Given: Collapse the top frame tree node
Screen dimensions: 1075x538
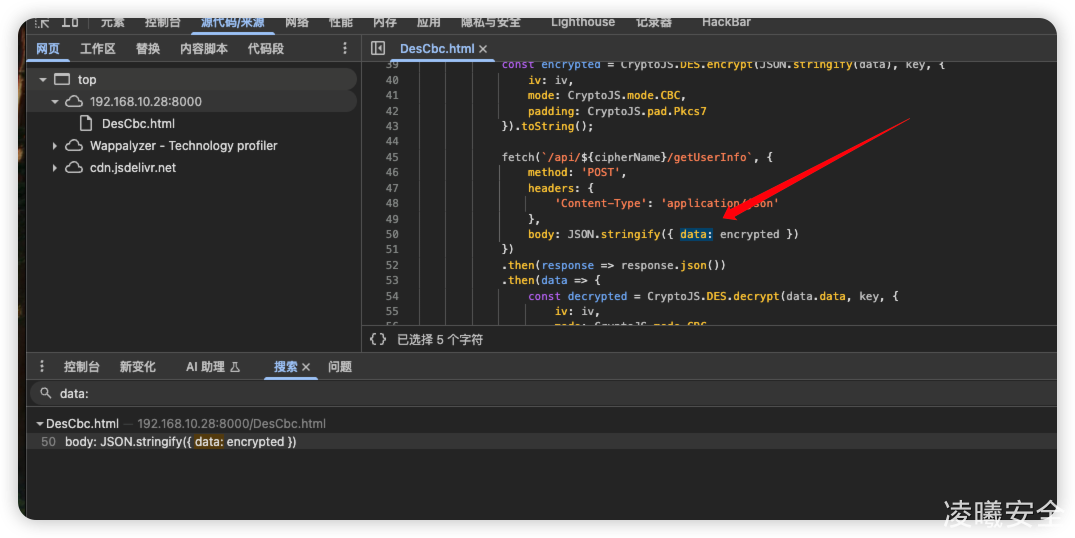Looking at the screenshot, I should [x=43, y=80].
